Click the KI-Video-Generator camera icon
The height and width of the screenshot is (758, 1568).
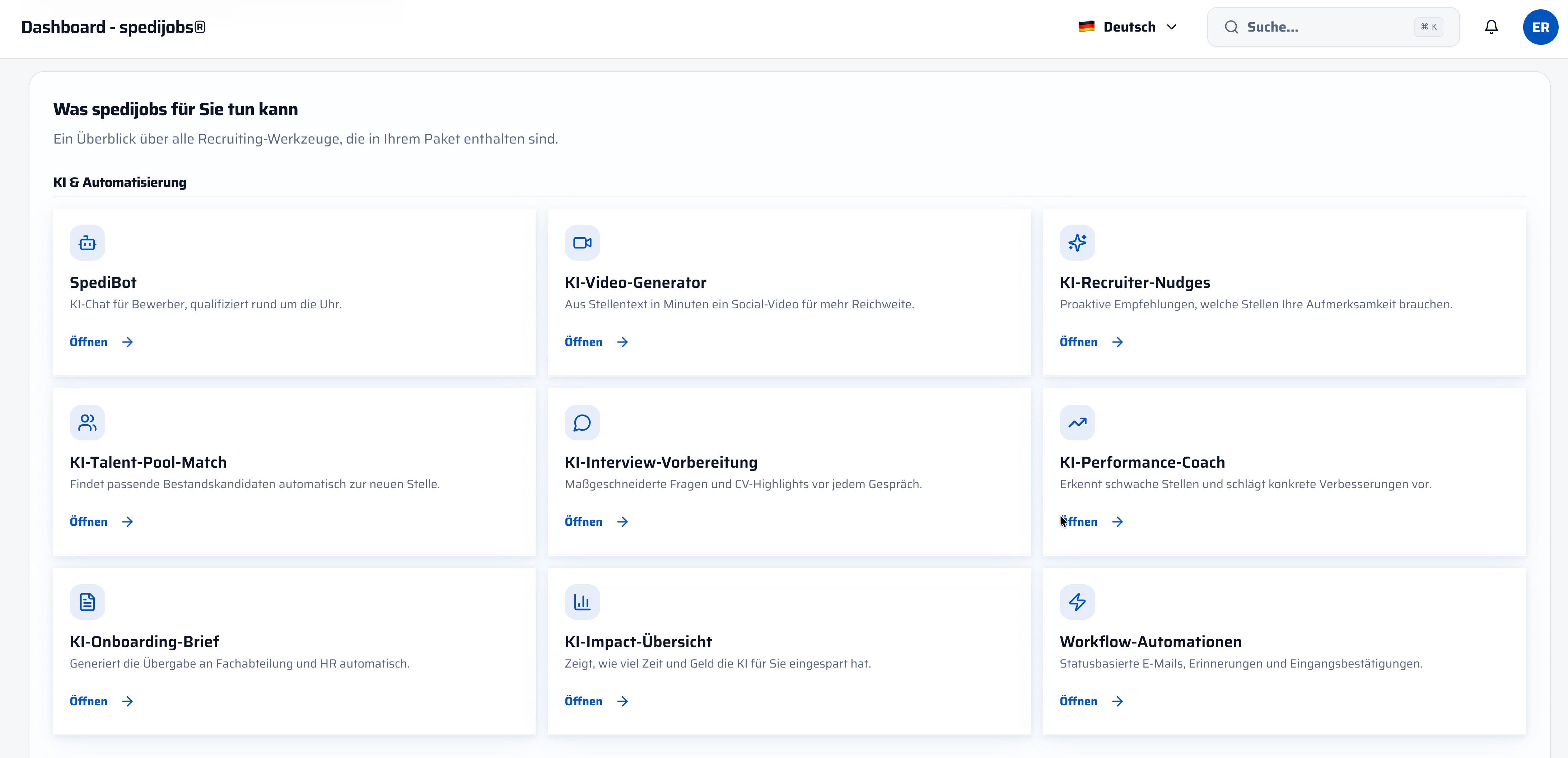(582, 243)
